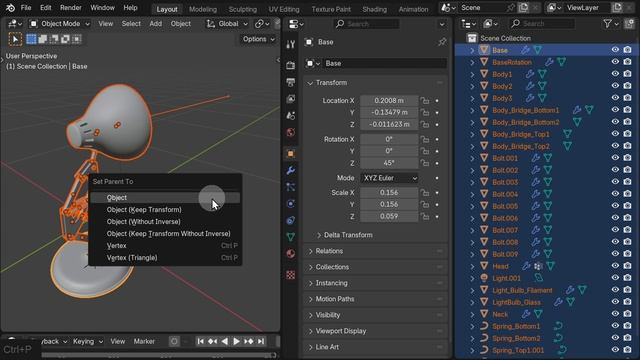Click the Location X value field
This screenshot has height=360, width=640.
tap(389, 100)
